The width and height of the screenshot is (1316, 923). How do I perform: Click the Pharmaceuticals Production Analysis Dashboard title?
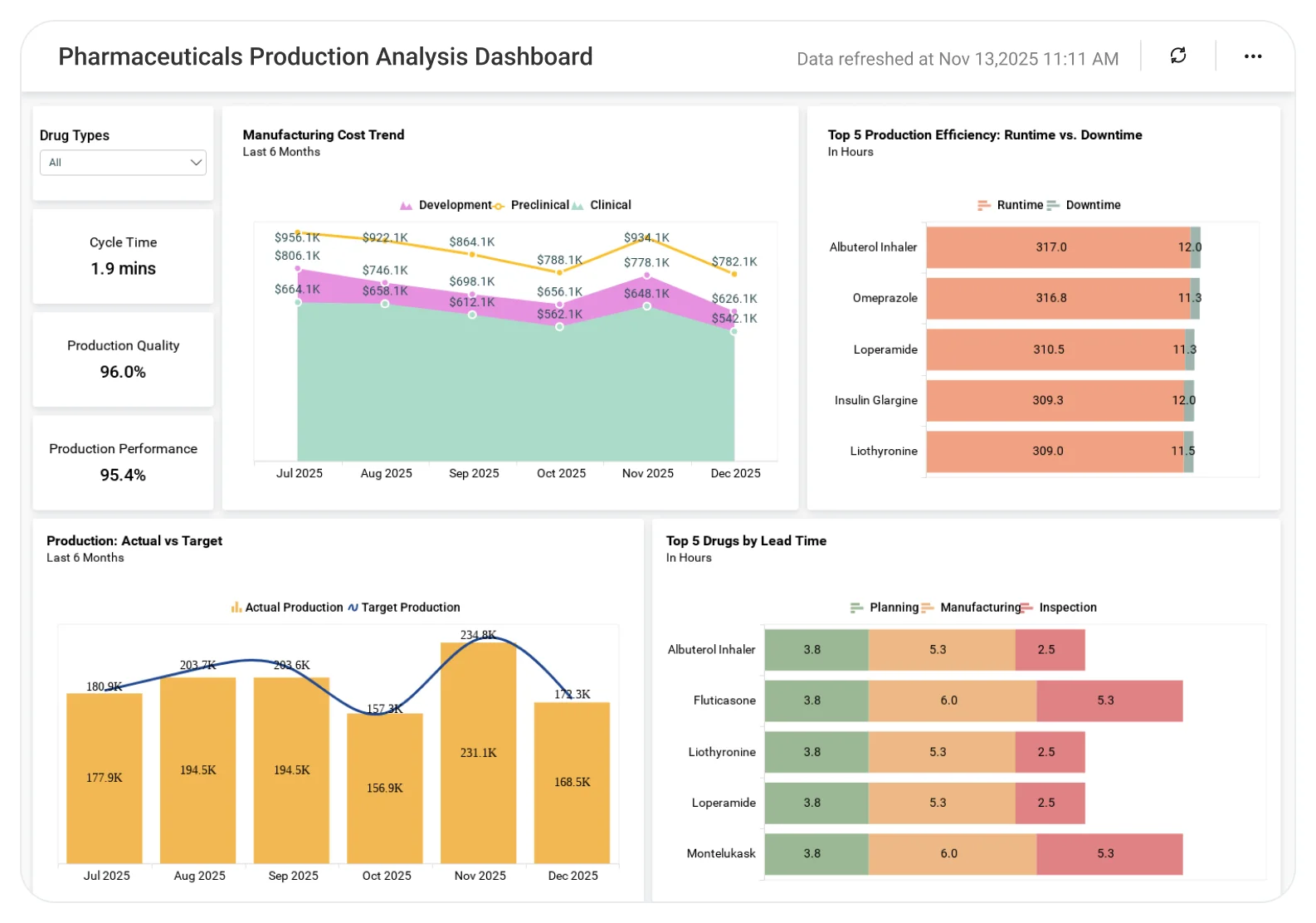coord(325,56)
